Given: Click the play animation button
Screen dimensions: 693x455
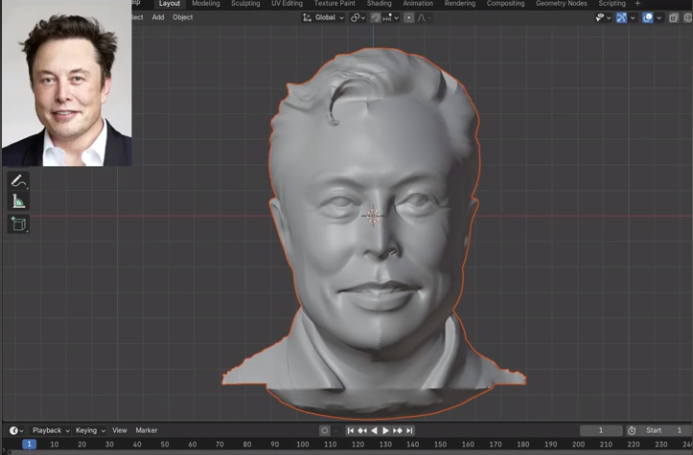Looking at the screenshot, I should [x=386, y=430].
